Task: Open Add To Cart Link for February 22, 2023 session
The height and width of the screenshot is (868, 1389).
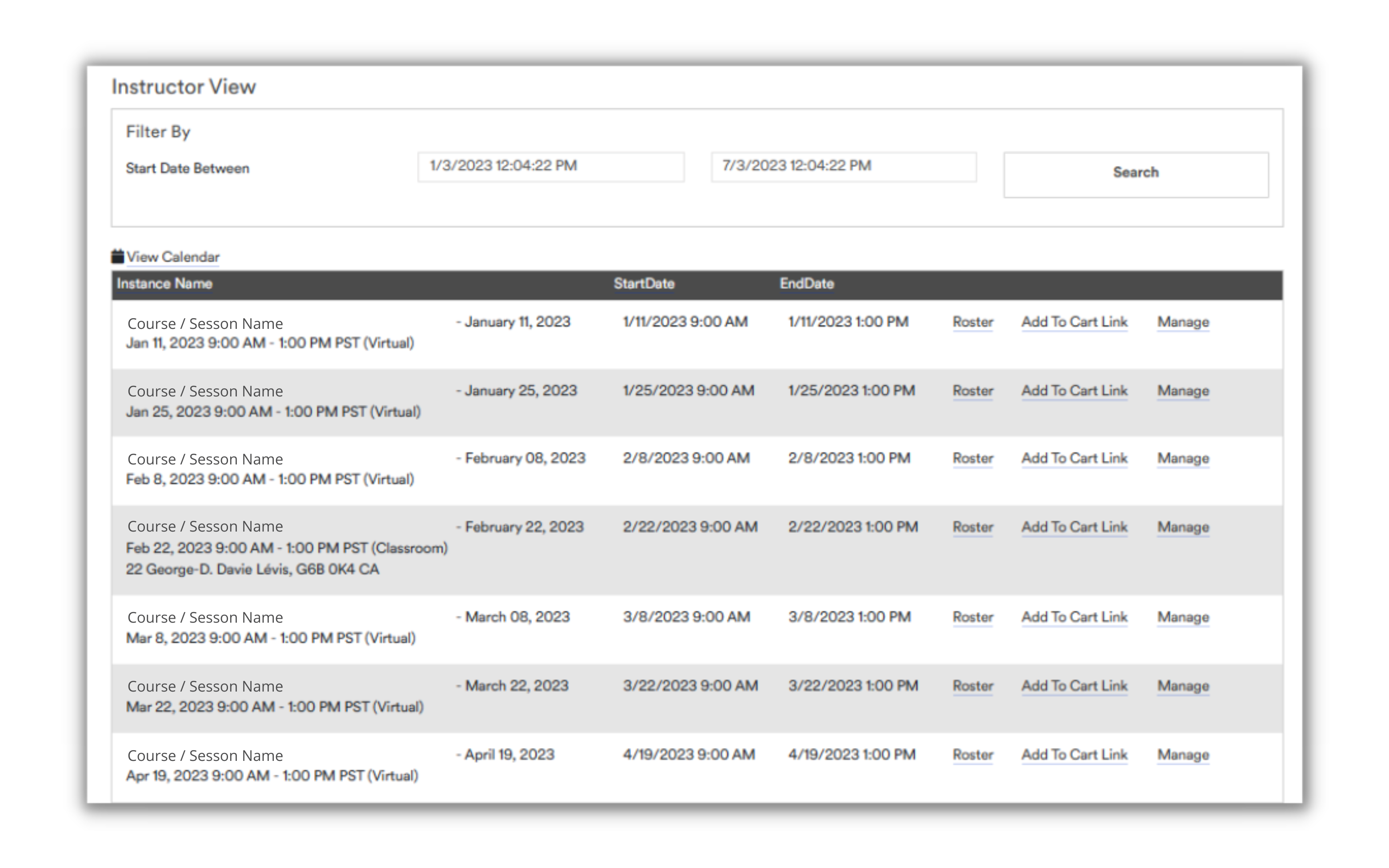Action: coord(1074,527)
